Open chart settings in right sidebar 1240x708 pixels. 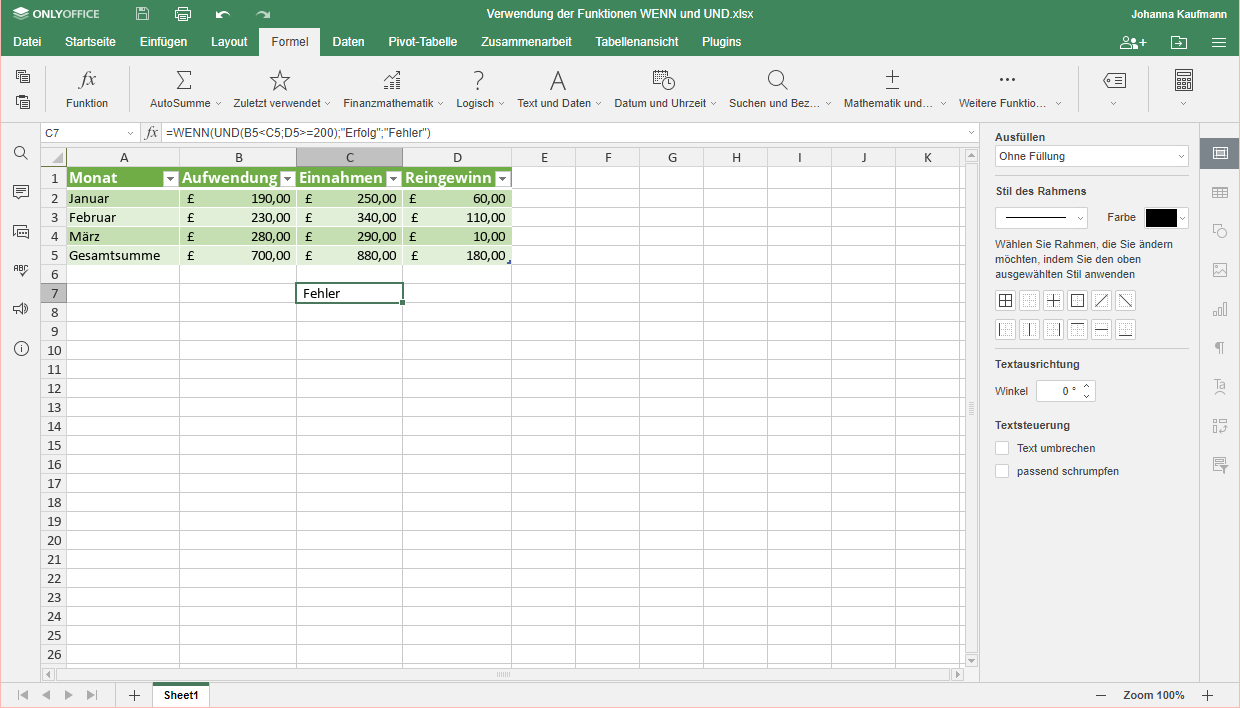[1219, 309]
